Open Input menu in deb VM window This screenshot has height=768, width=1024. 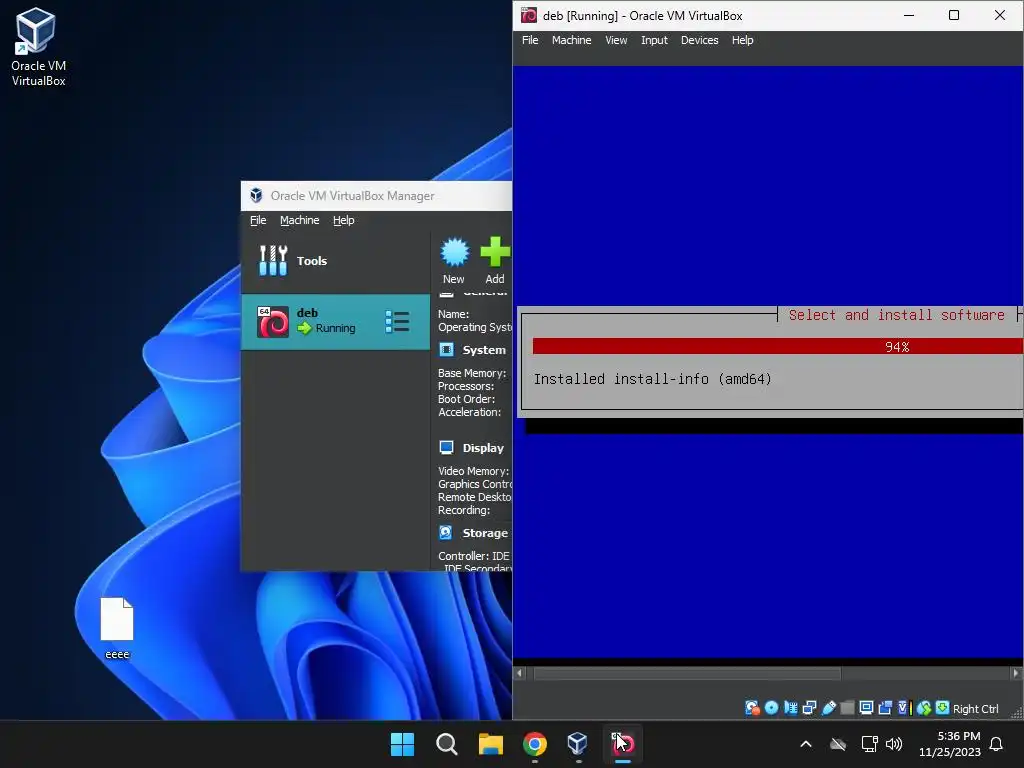(654, 40)
